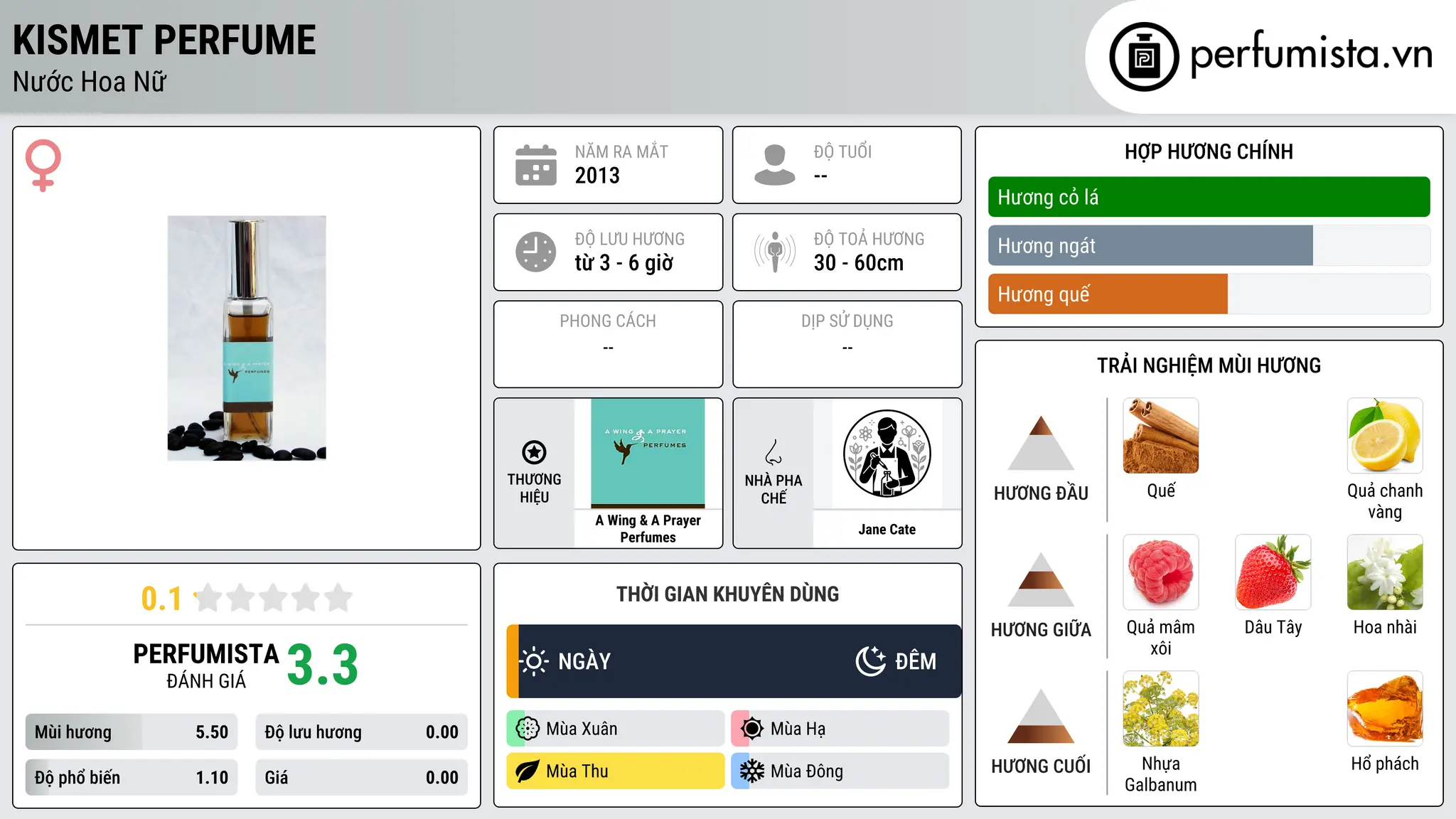
Task: Click the Trải nghiệm mùi hương heading
Action: (1209, 365)
